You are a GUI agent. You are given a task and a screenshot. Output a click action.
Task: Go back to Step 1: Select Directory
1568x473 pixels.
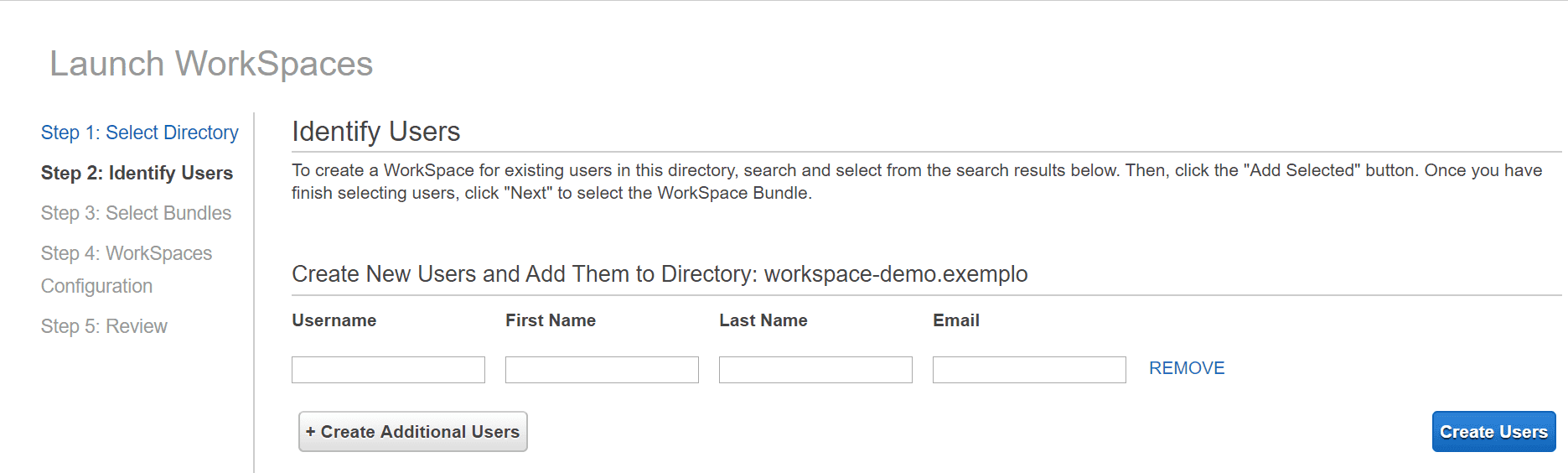139,133
